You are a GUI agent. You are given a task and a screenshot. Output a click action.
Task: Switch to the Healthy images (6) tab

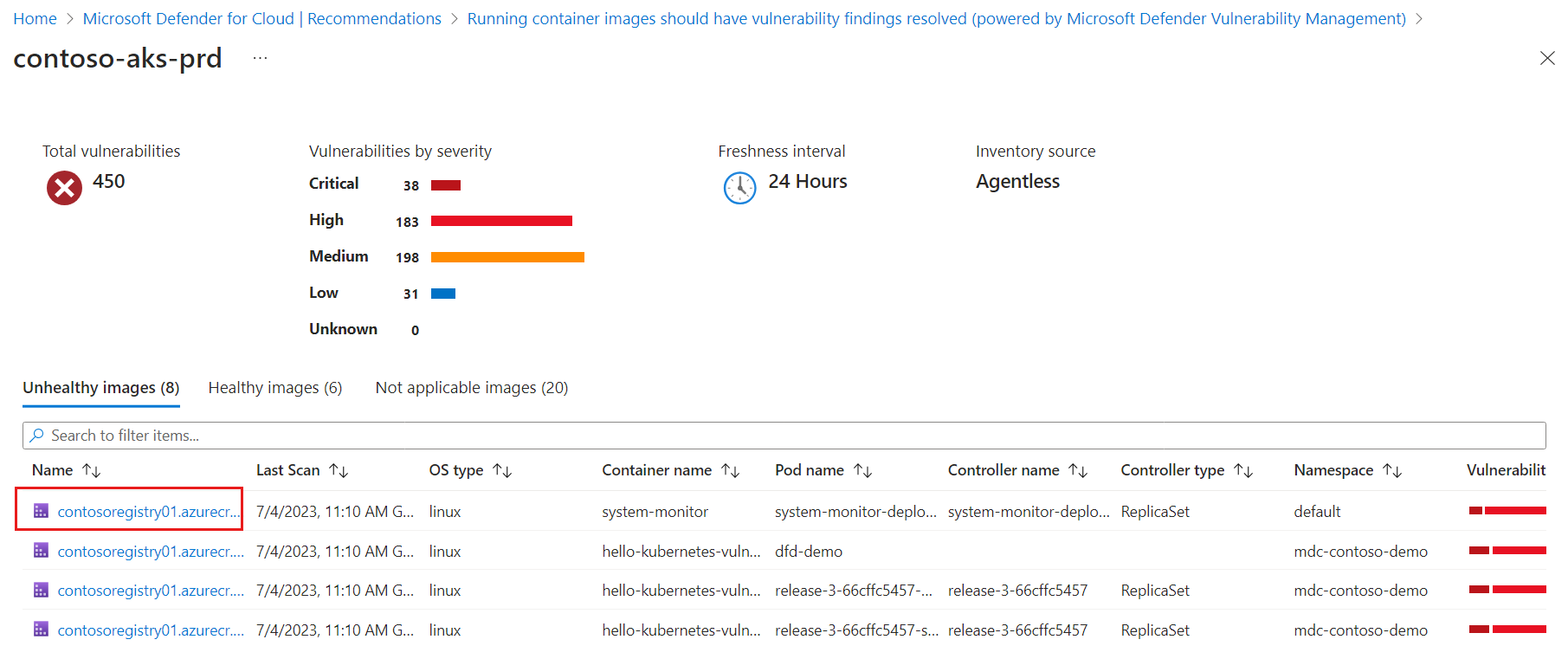275,388
